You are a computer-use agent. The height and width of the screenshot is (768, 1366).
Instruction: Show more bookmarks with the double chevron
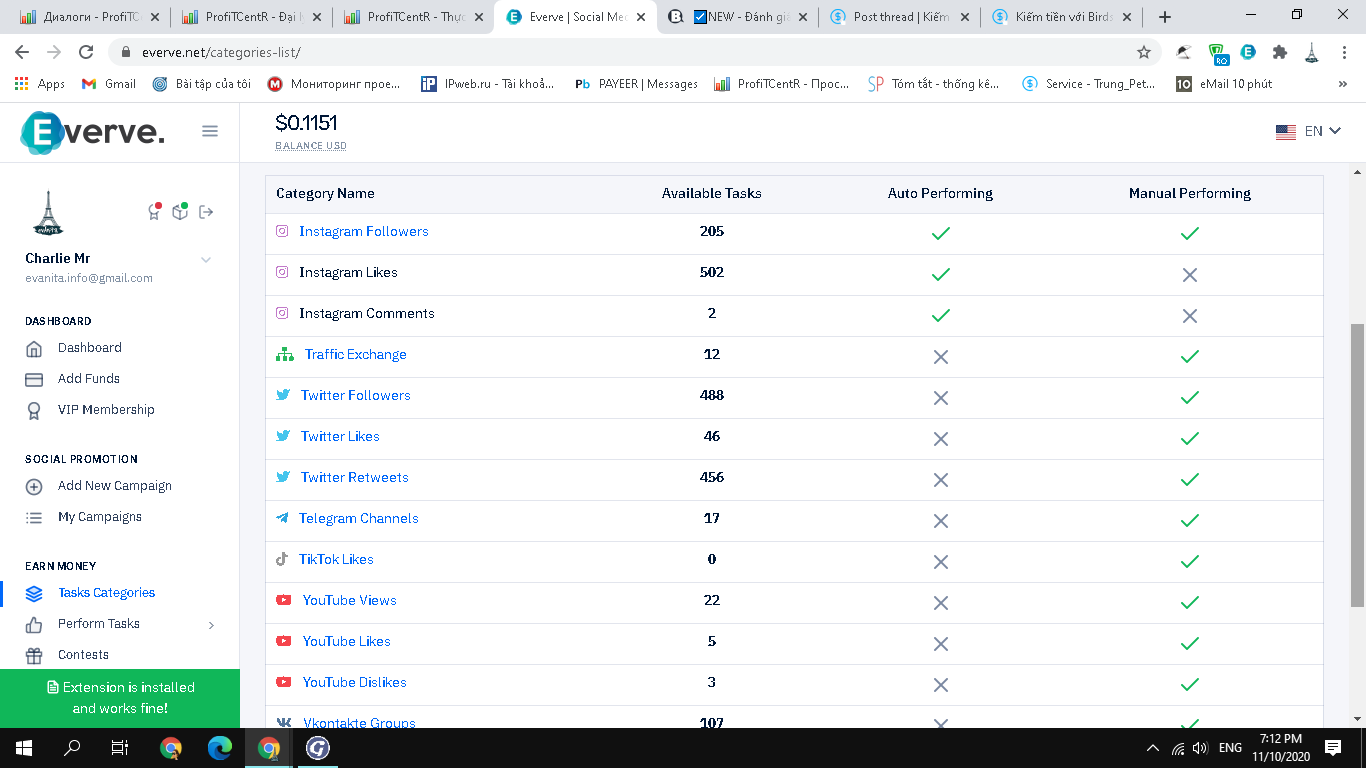(1343, 84)
